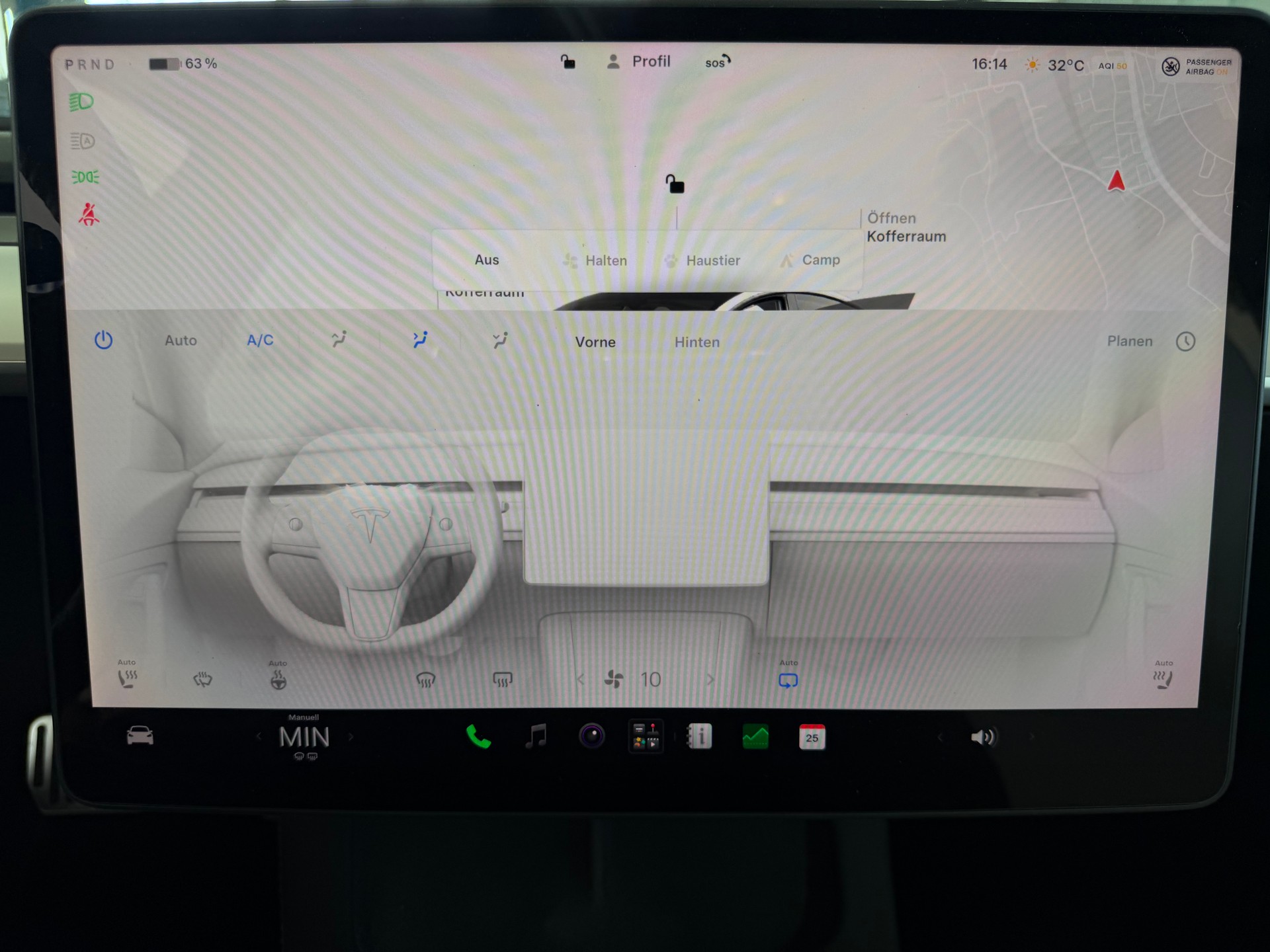Tap the car controls icon in the dock

pos(140,736)
